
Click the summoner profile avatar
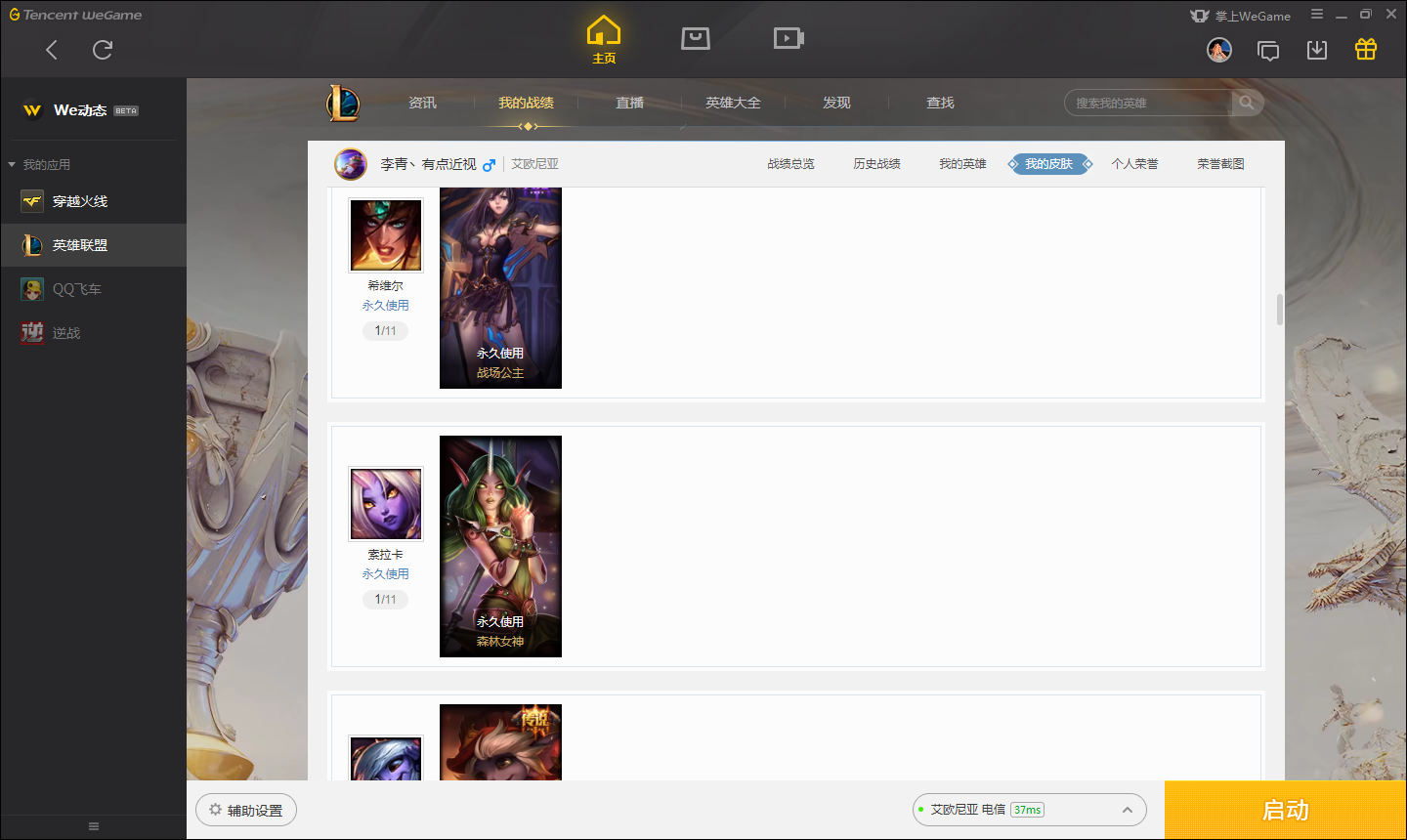tap(351, 164)
